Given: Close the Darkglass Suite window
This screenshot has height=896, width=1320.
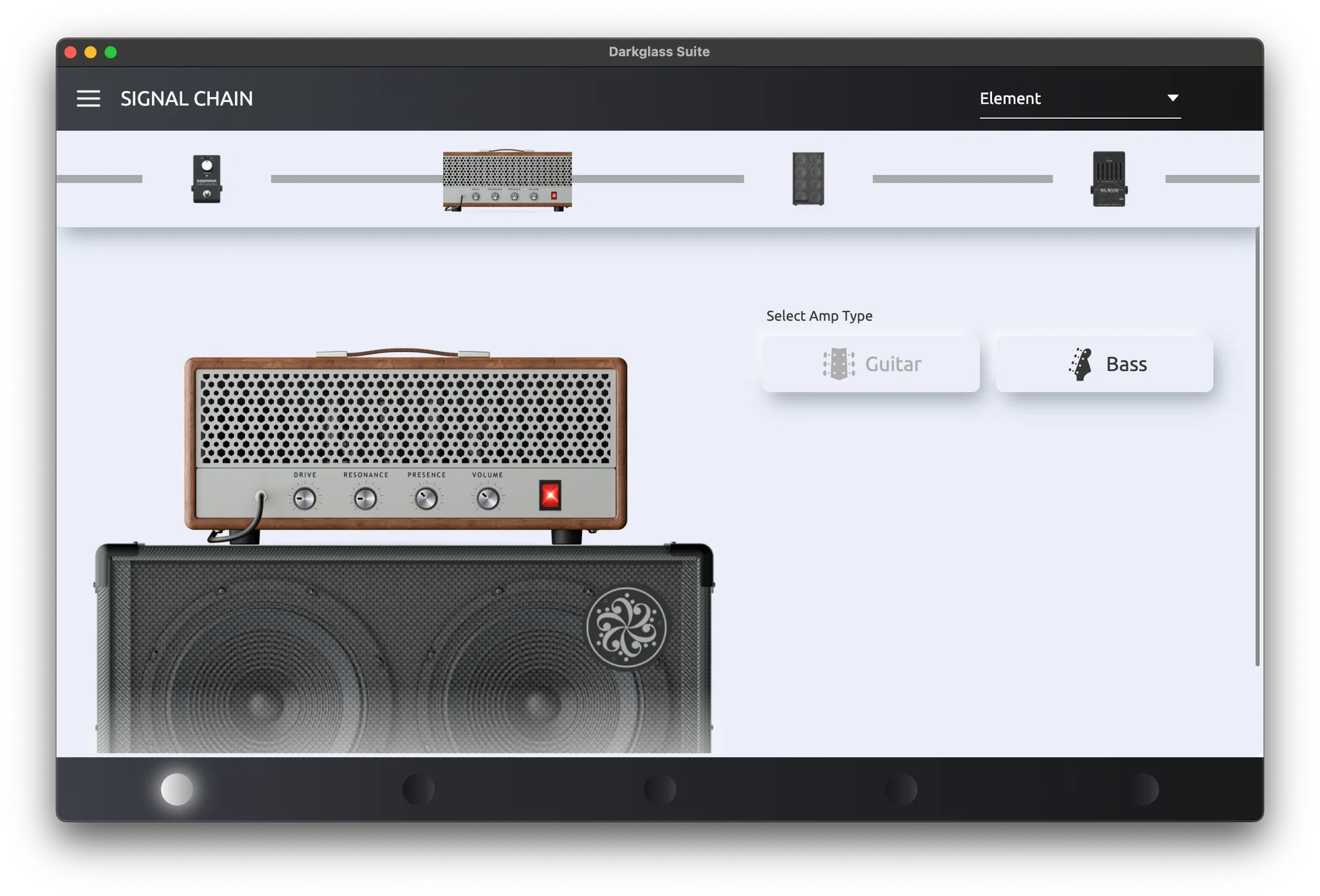Looking at the screenshot, I should click(x=71, y=52).
